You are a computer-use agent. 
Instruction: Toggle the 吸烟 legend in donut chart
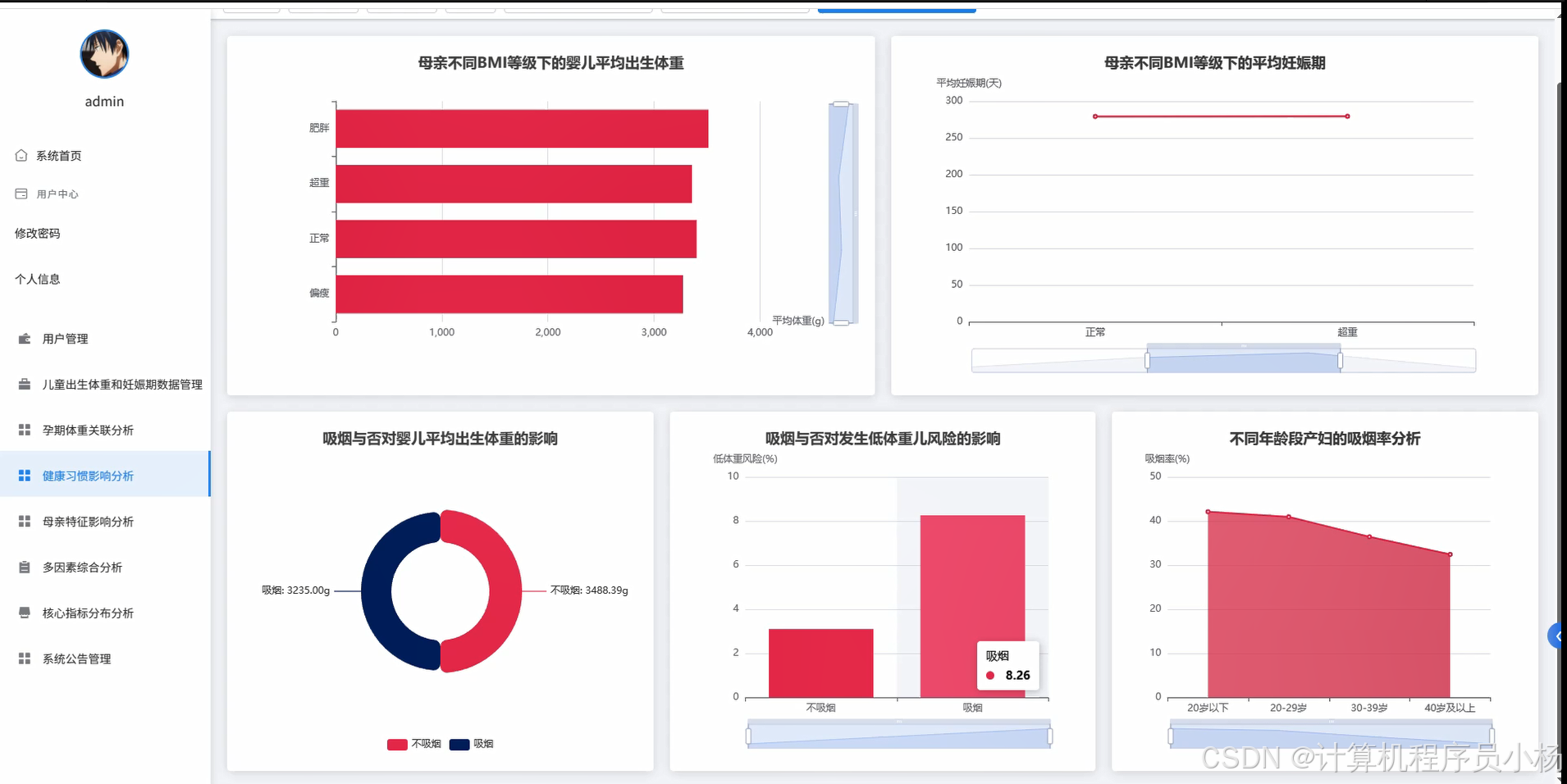472,744
